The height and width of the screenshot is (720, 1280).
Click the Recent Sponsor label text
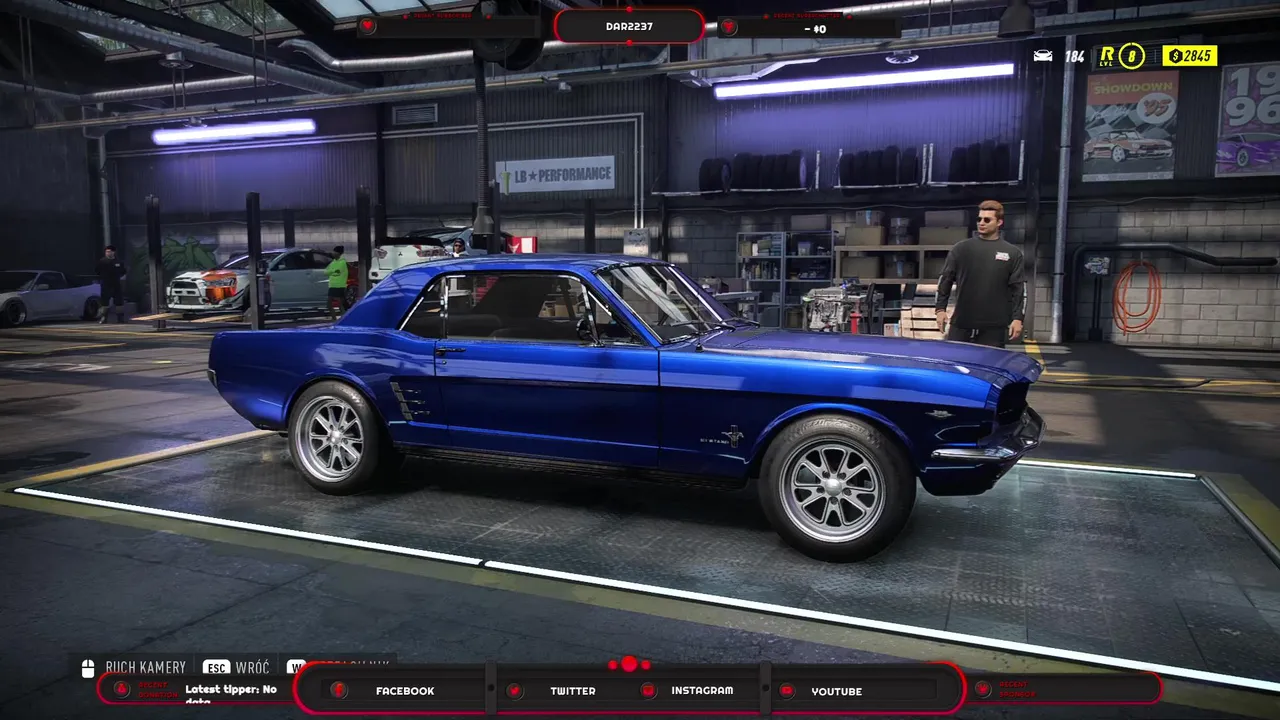click(x=1017, y=689)
